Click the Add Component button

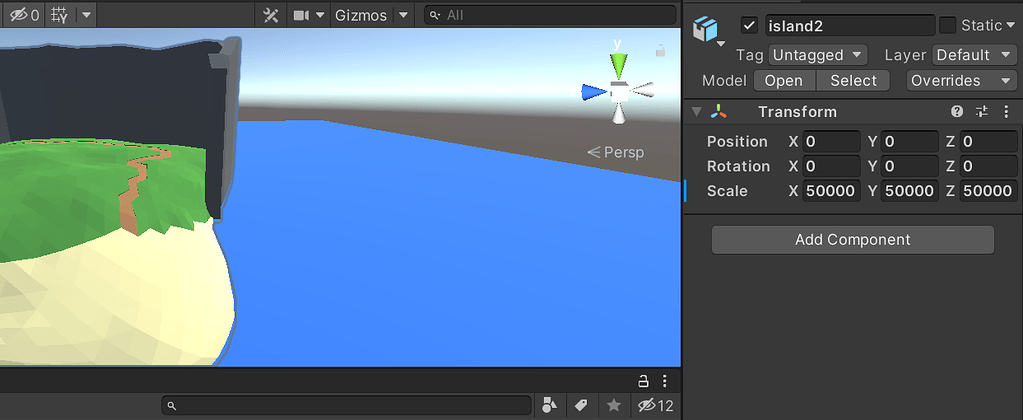click(853, 240)
